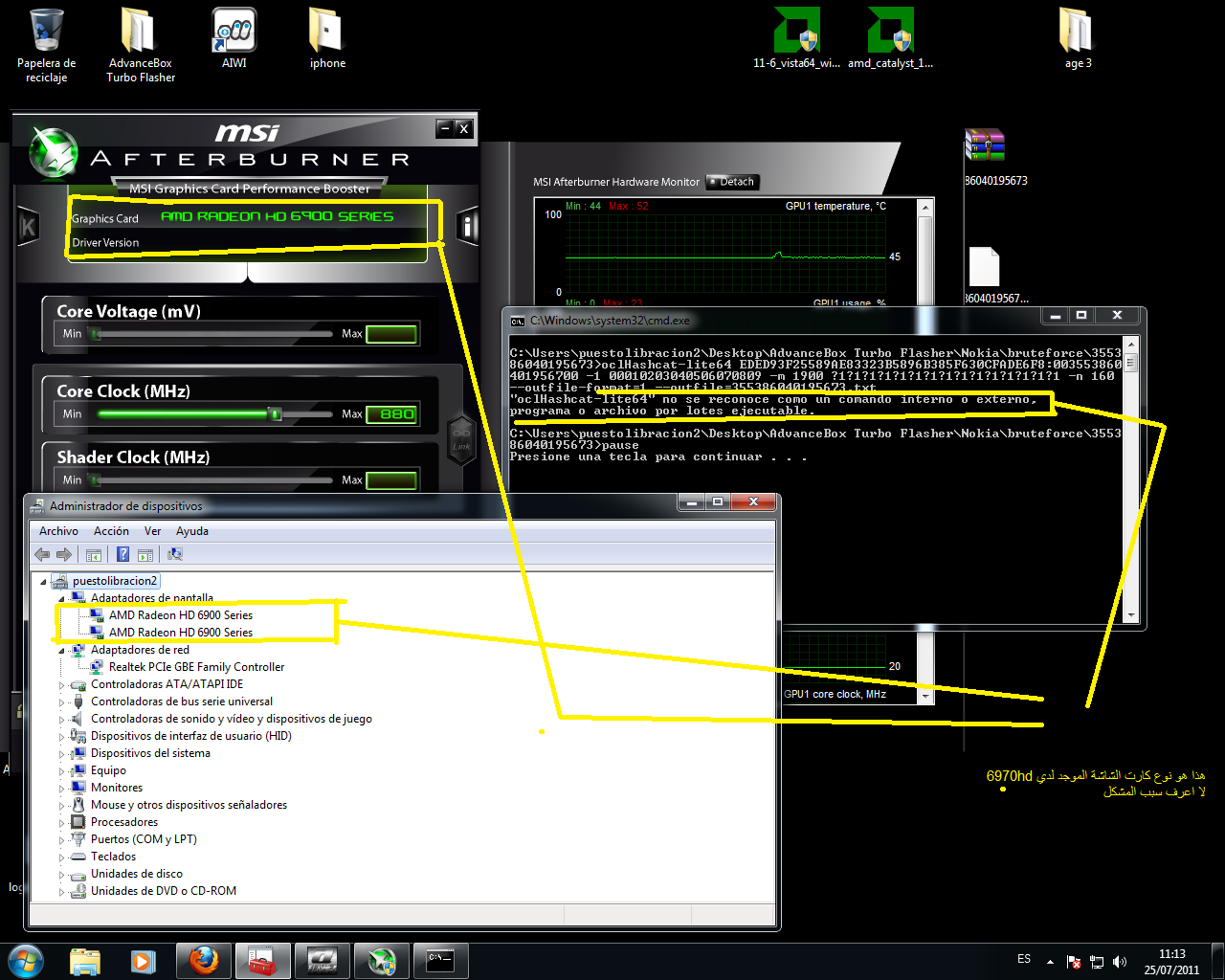Expand Controladoras ATA/ATAPI IDE
Screen dimensions: 1225x980
[61, 685]
